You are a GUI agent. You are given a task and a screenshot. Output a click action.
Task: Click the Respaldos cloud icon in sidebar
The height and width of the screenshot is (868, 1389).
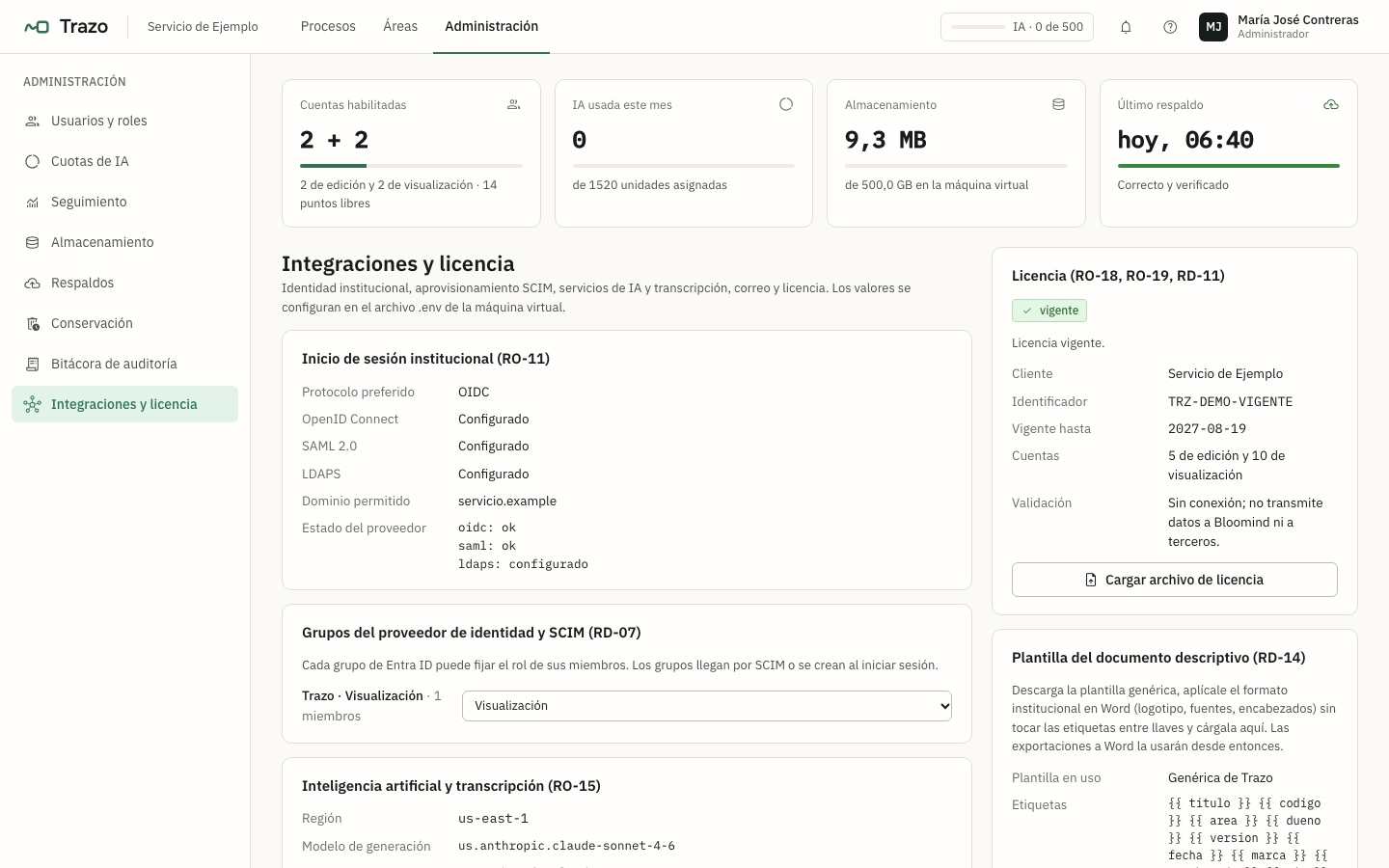[33, 283]
